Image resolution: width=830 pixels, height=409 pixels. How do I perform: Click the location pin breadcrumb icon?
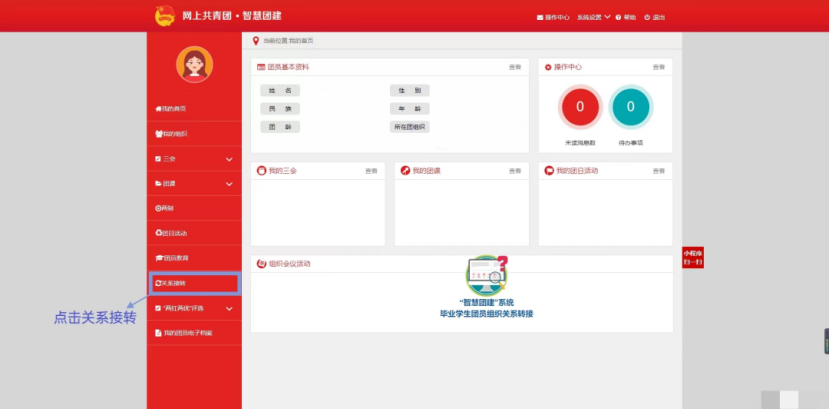point(256,40)
